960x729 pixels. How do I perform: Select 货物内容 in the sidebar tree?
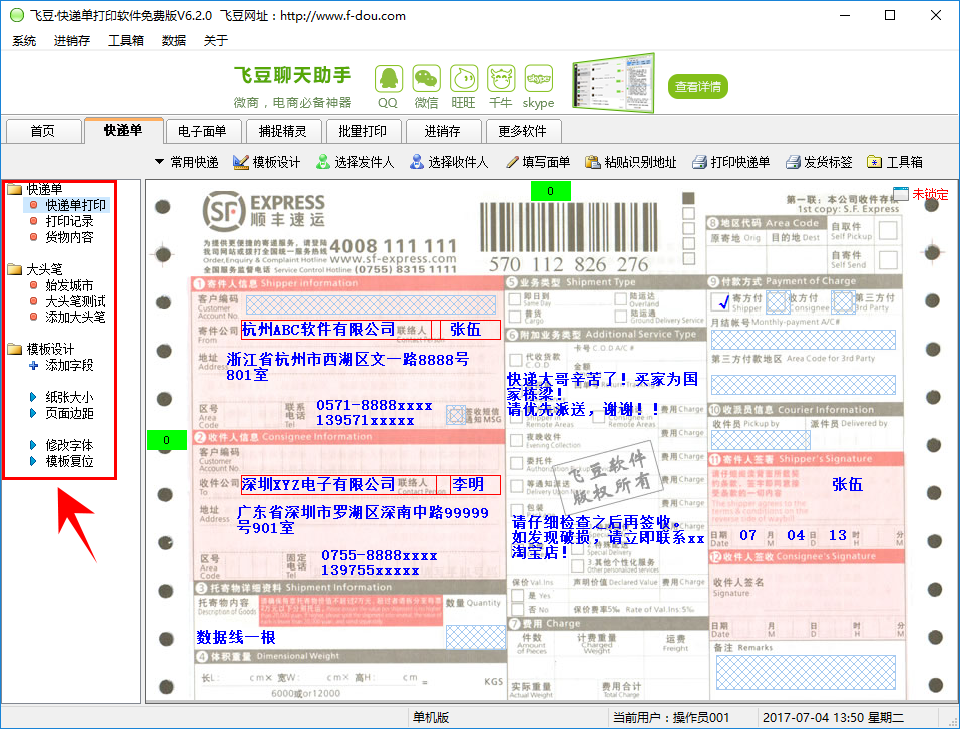69,237
